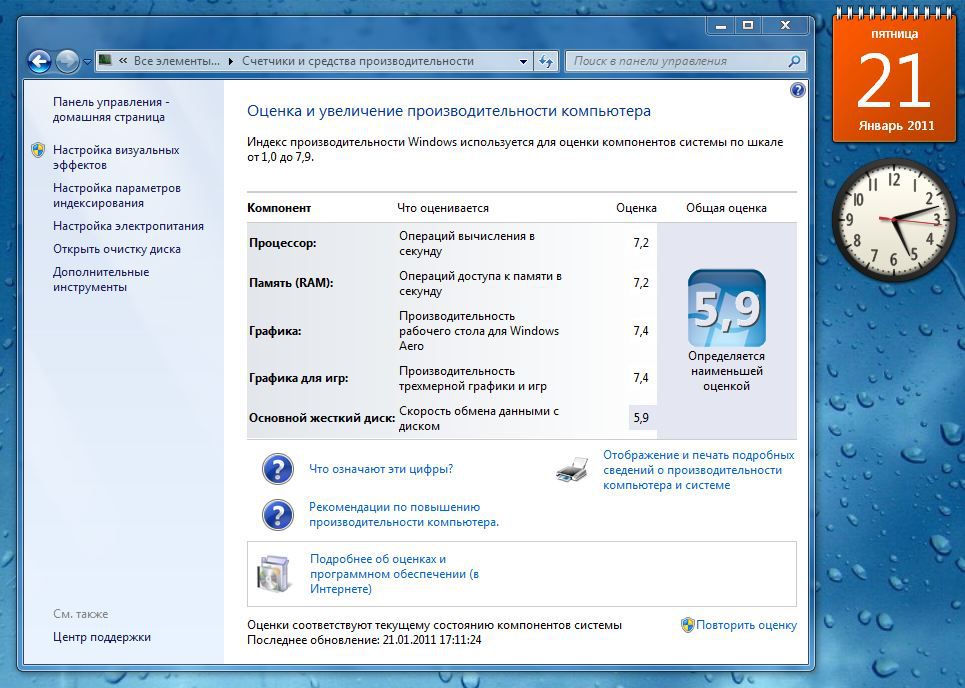Select 'Счетчики и средства производительности' breadcrumb
The image size is (965, 688).
coord(357,61)
